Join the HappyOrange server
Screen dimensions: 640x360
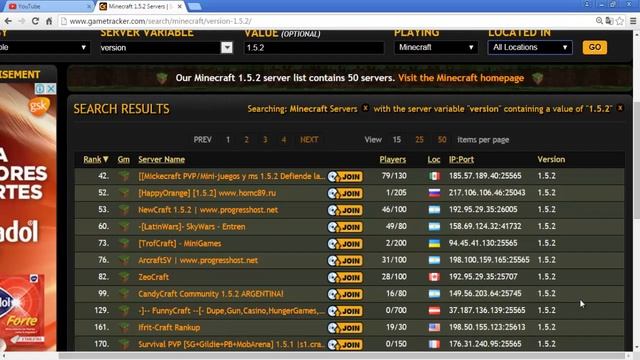345,193
